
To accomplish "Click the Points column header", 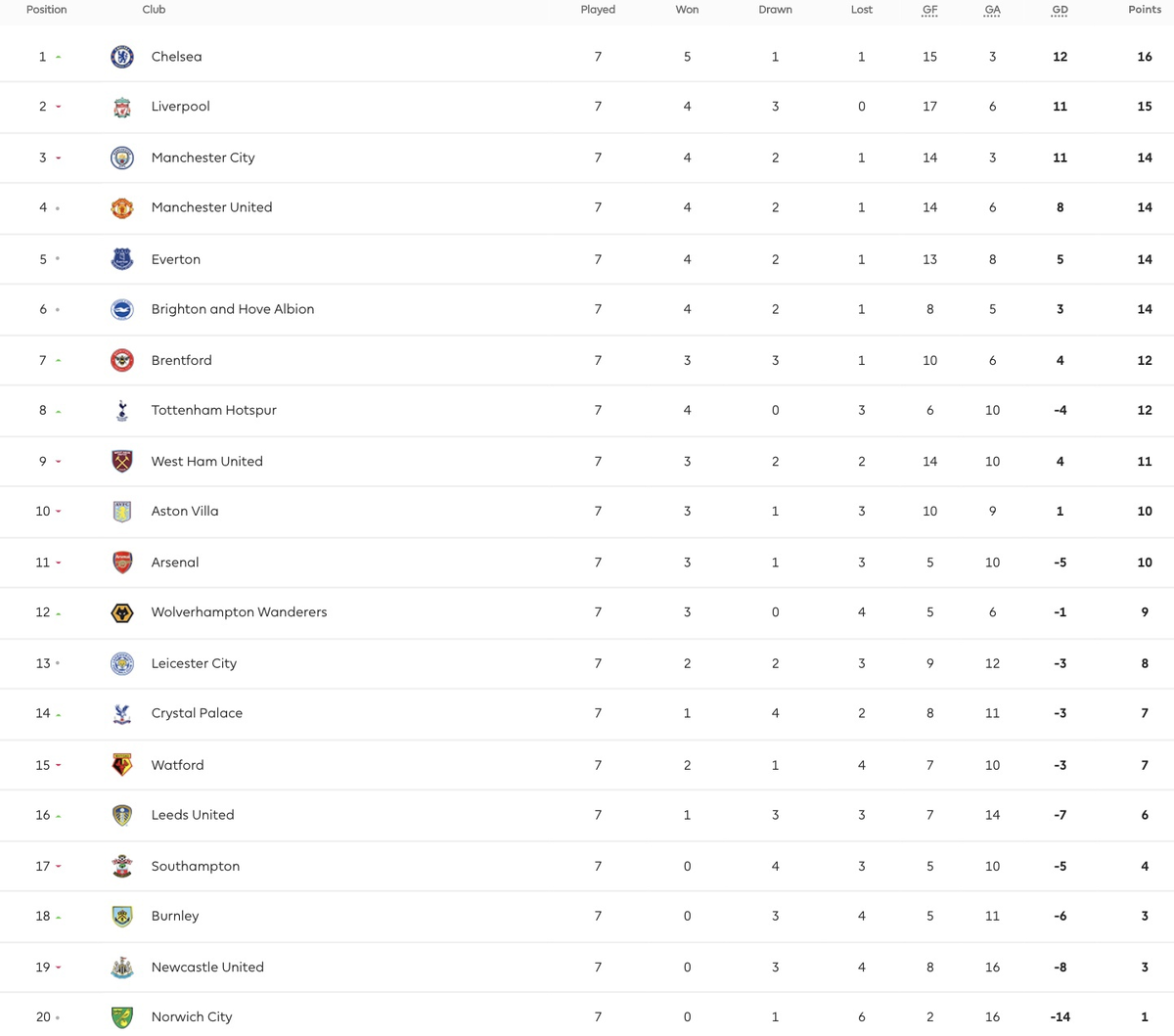I will point(1144,10).
